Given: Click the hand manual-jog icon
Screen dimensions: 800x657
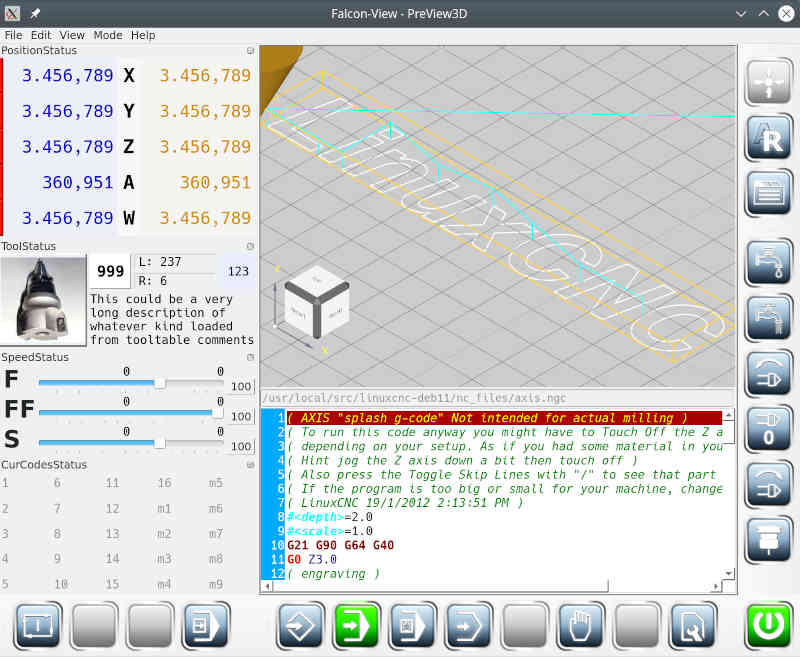Looking at the screenshot, I should [581, 625].
